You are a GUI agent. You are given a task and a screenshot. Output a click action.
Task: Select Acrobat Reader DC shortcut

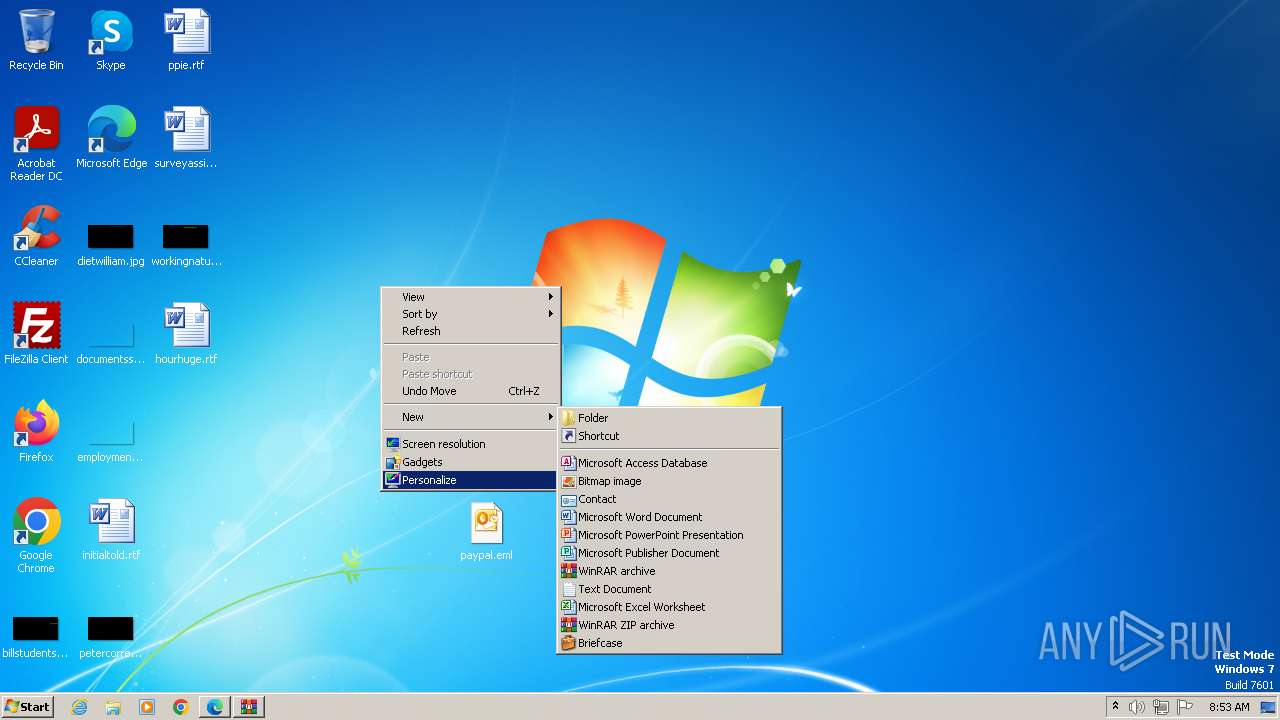pos(36,144)
